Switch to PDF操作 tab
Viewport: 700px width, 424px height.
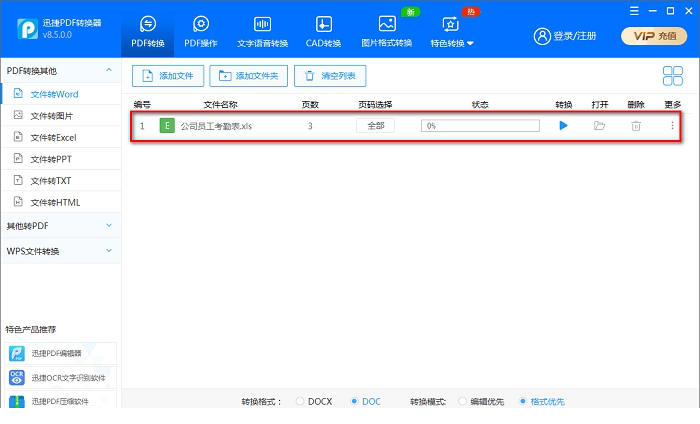[201, 31]
